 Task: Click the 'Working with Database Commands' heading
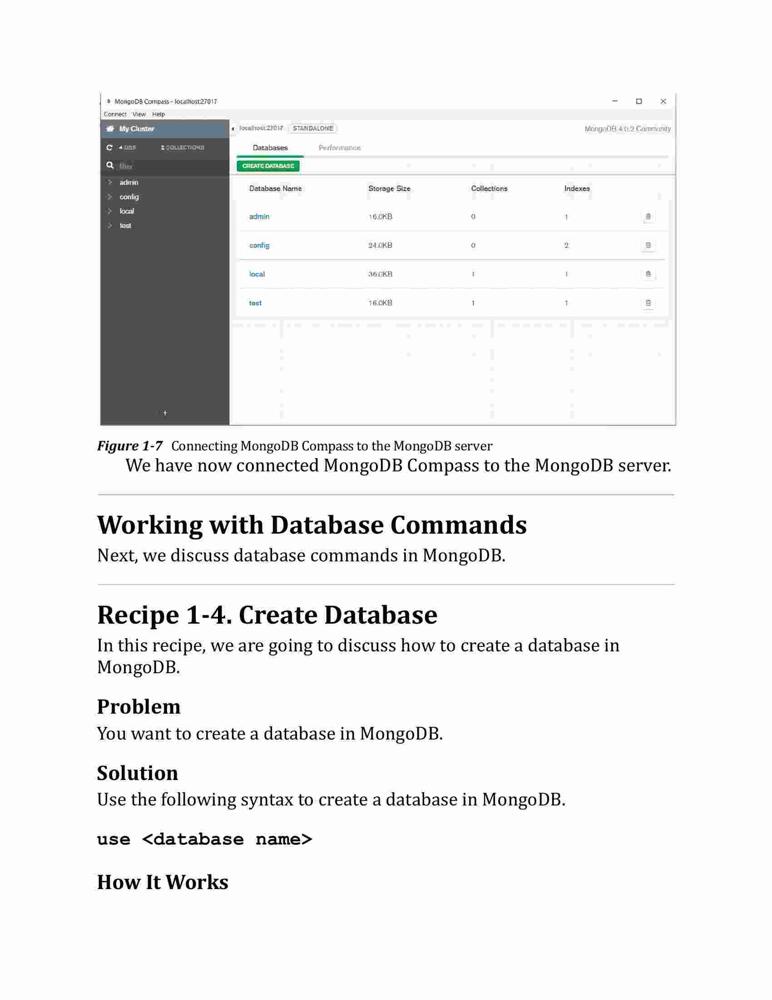pyautogui.click(x=312, y=525)
